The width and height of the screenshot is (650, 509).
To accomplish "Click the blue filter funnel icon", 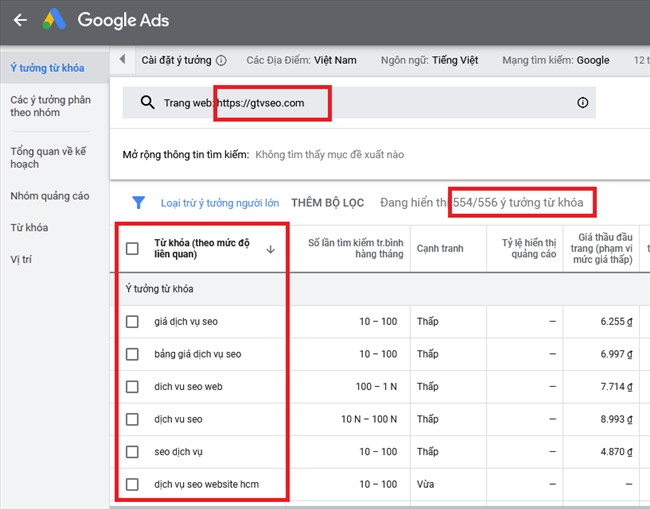I will tap(139, 203).
